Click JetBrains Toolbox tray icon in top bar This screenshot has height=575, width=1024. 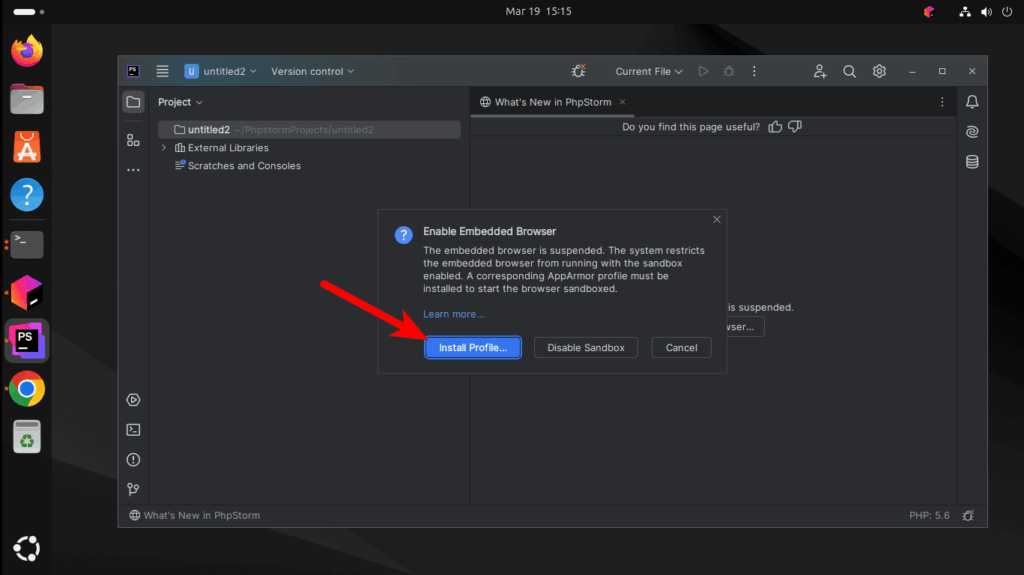coord(929,12)
